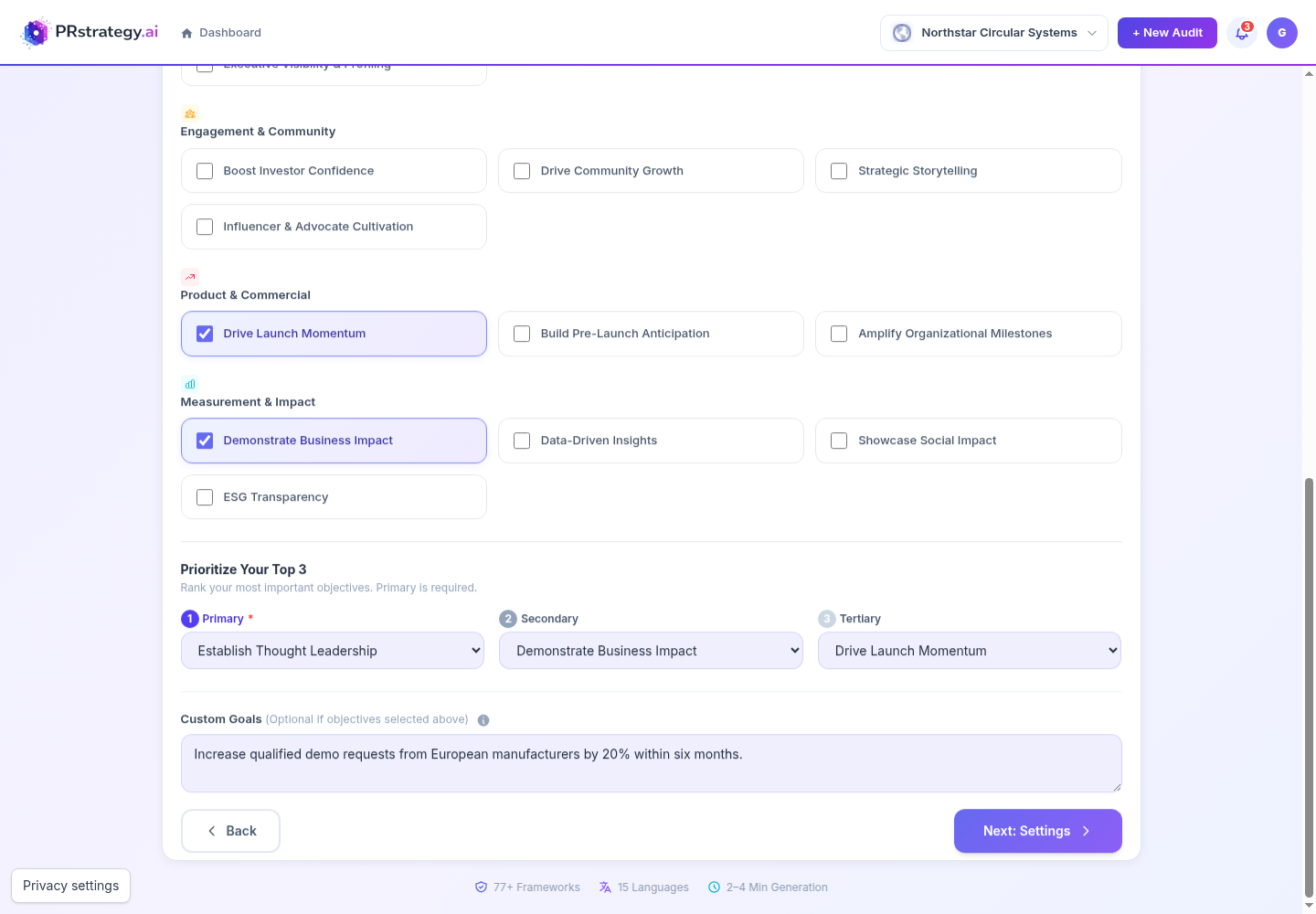The width and height of the screenshot is (1316, 914).
Task: Click the Measurement & Impact chart icon
Action: click(190, 385)
